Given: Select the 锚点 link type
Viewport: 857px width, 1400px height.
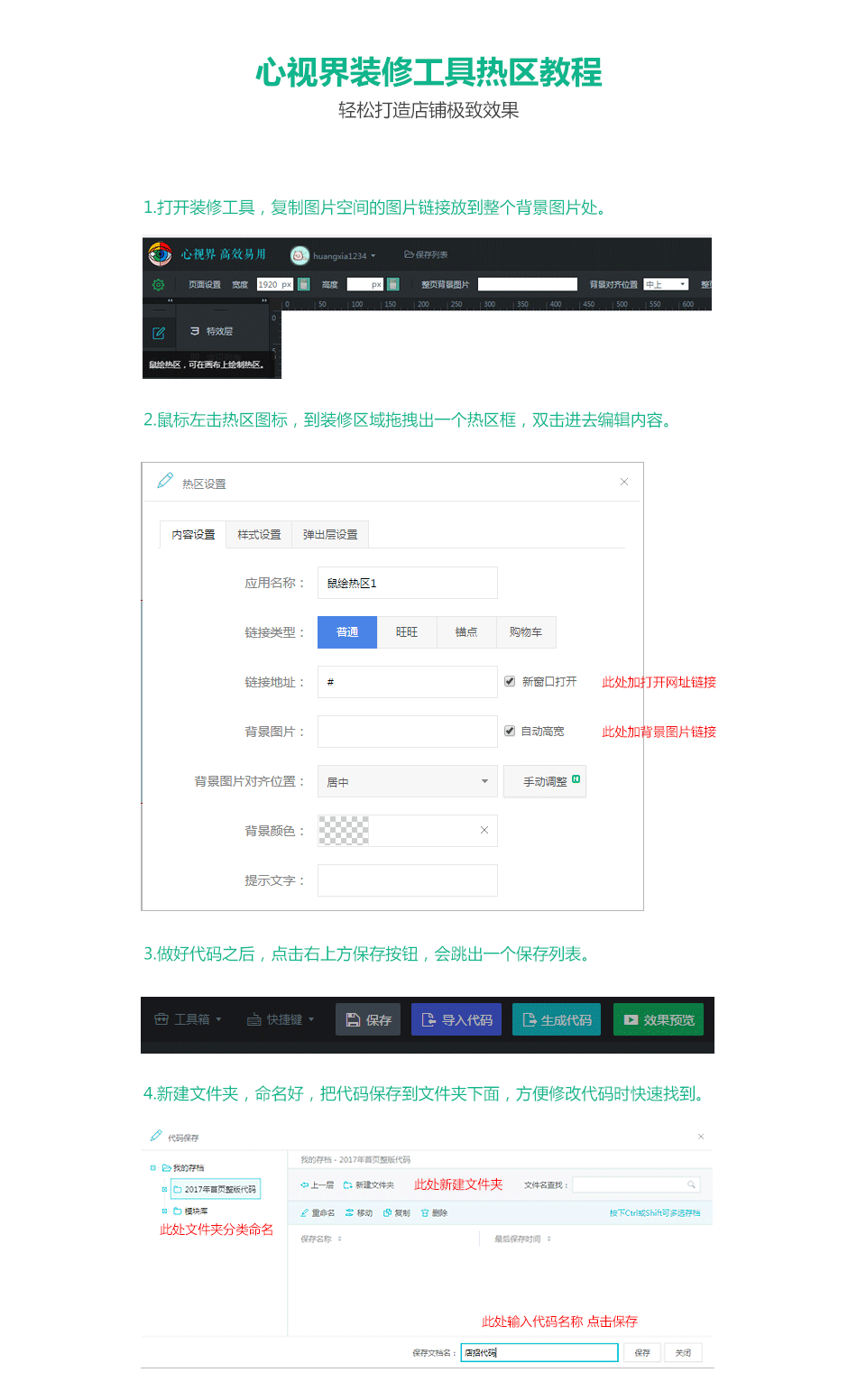Looking at the screenshot, I should pos(466,632).
